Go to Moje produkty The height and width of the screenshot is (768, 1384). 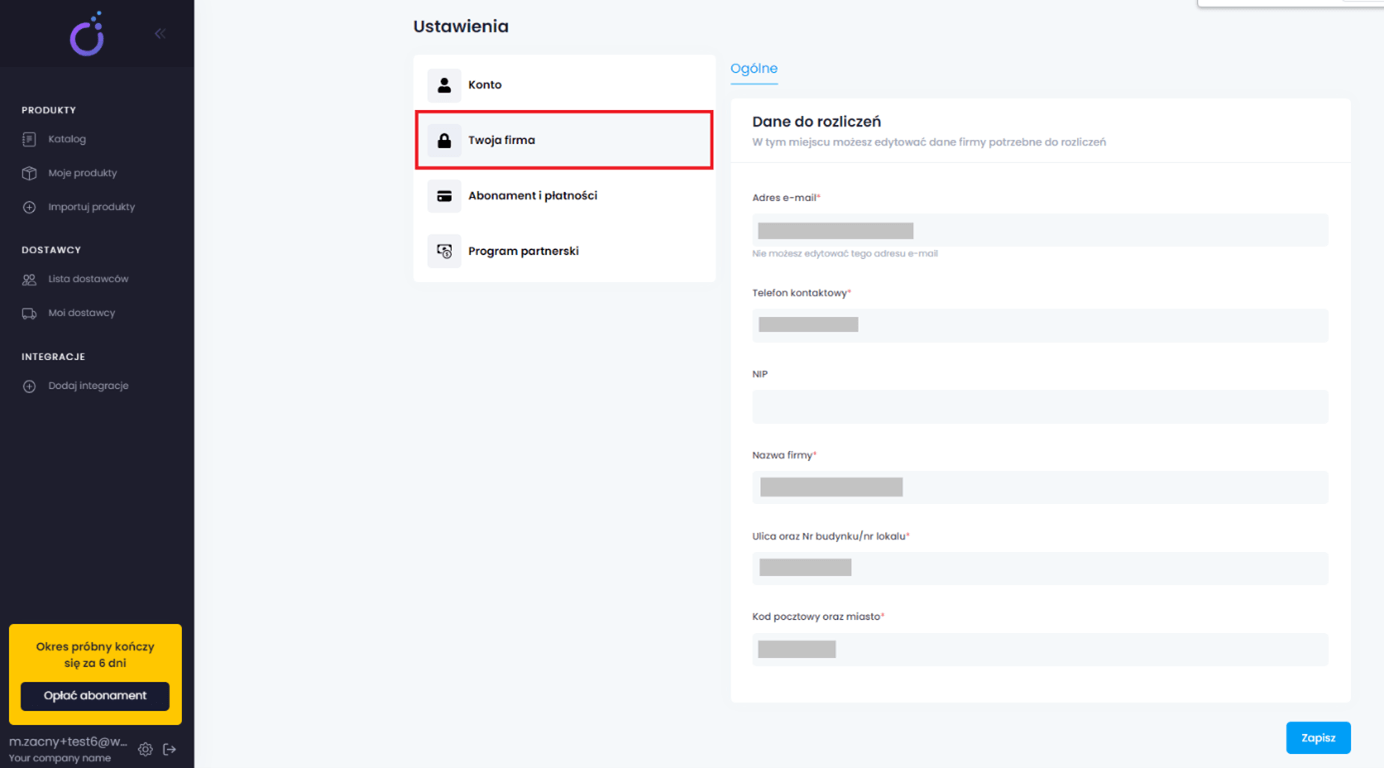click(x=83, y=173)
